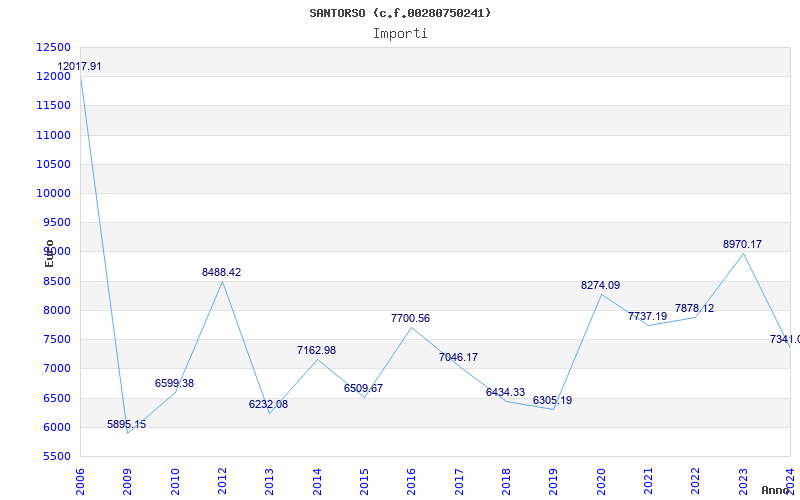
Task: Click the 12000 y-axis tick label
Action: 54,77
